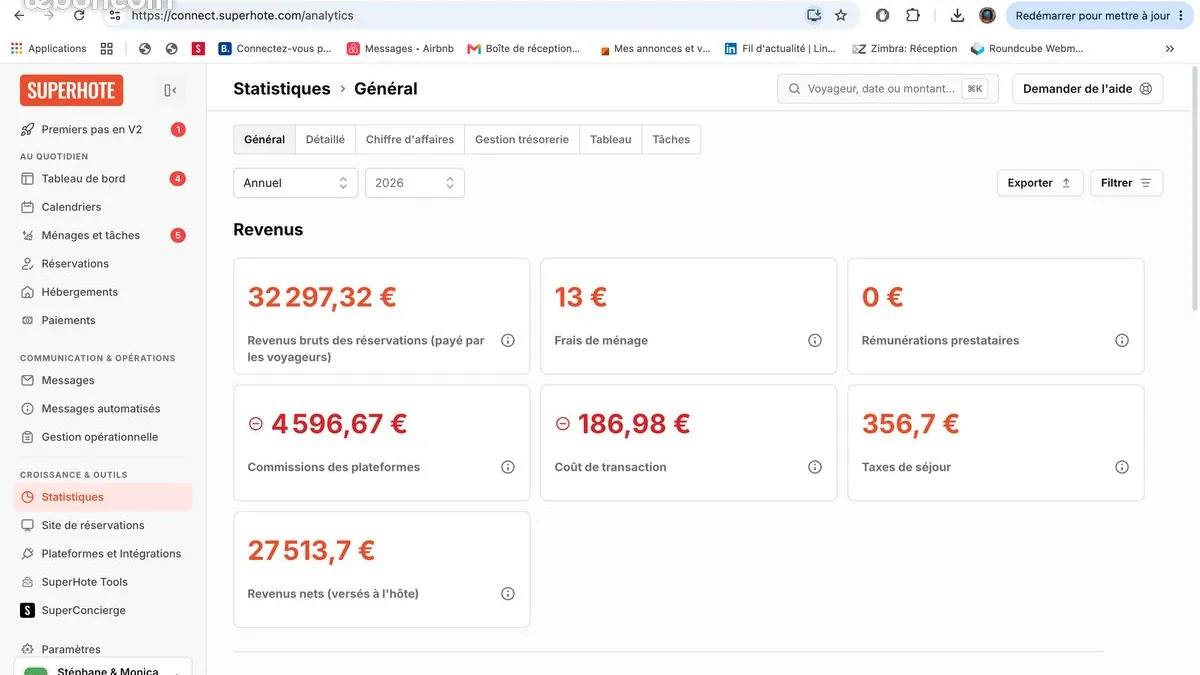Open the Chrome profile avatar
1200x675 pixels.
[987, 15]
